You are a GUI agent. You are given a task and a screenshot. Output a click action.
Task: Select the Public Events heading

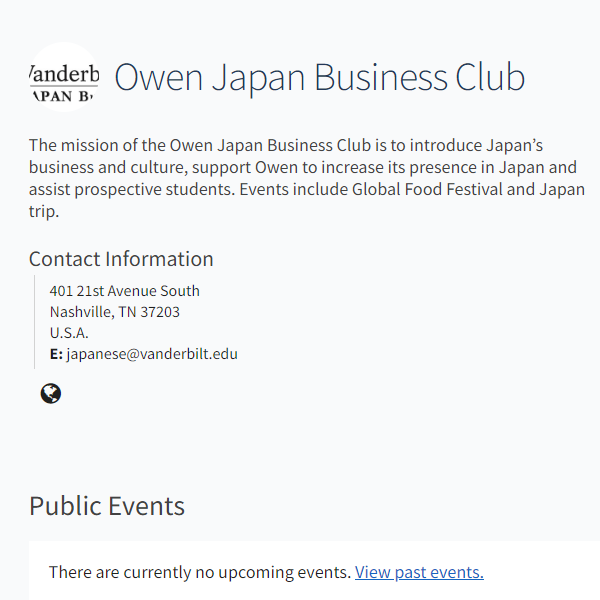tap(107, 506)
